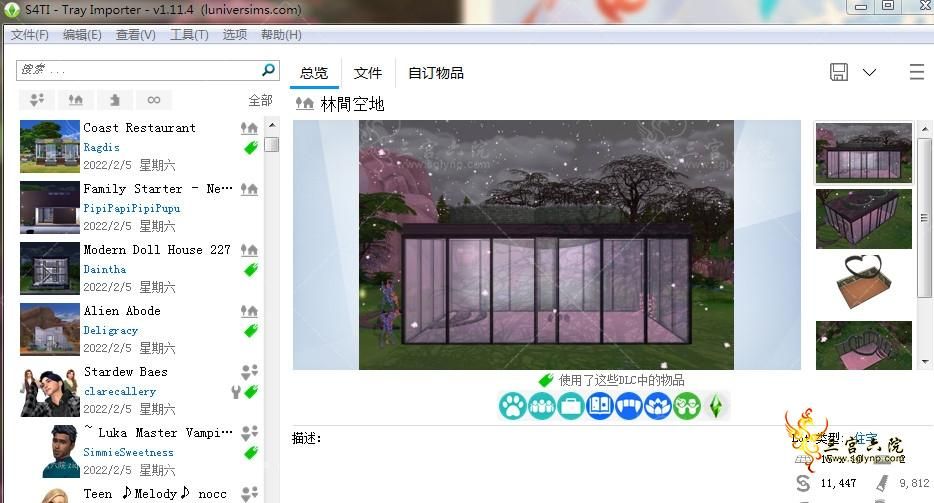Select the Alien Abode entry
The image size is (934, 503).
(141, 329)
